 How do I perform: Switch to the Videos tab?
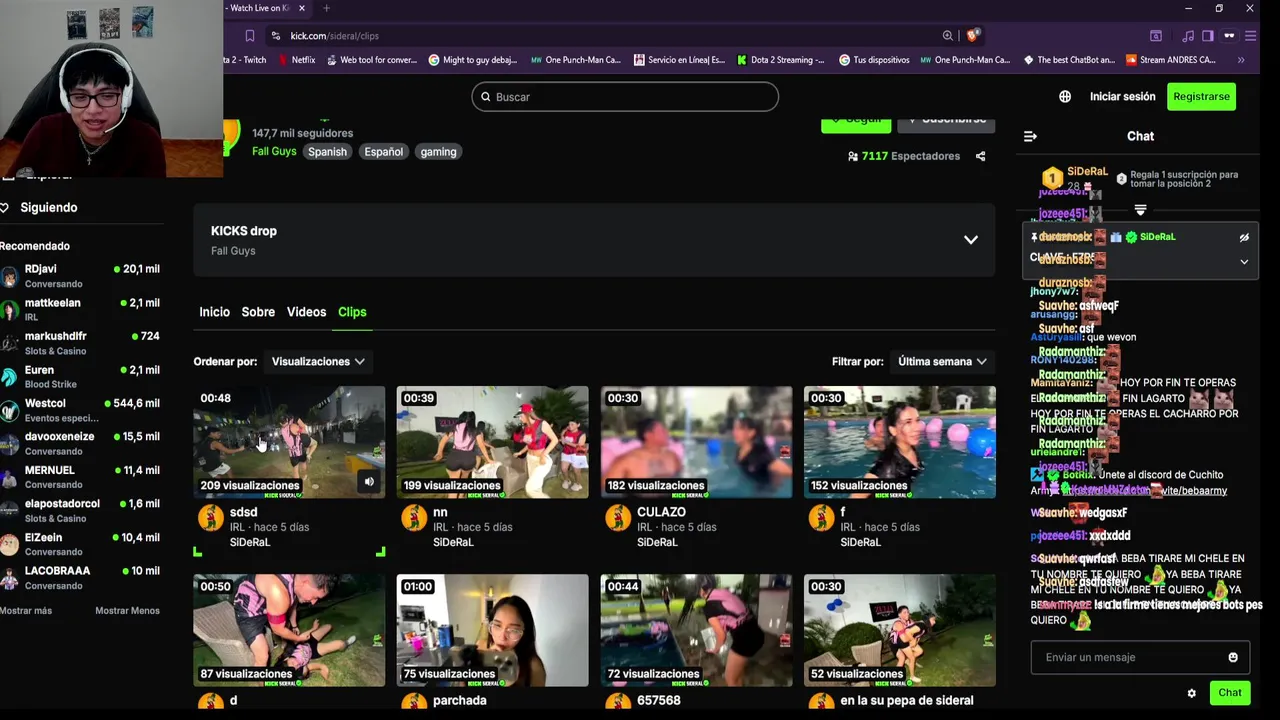[306, 312]
